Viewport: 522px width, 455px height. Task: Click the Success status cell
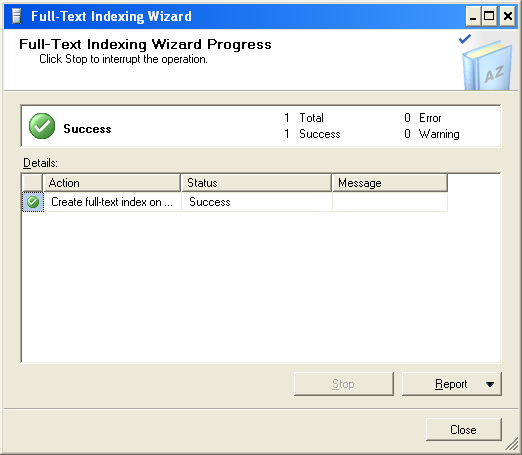point(256,202)
